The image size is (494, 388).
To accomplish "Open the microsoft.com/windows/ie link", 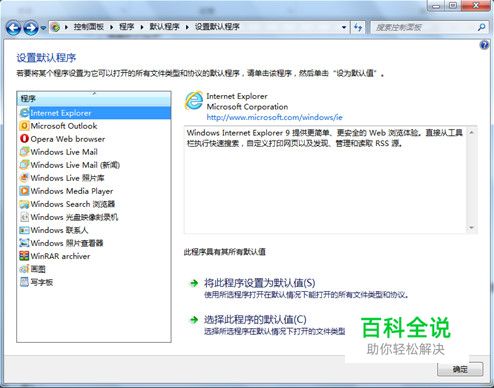I will pyautogui.click(x=274, y=117).
